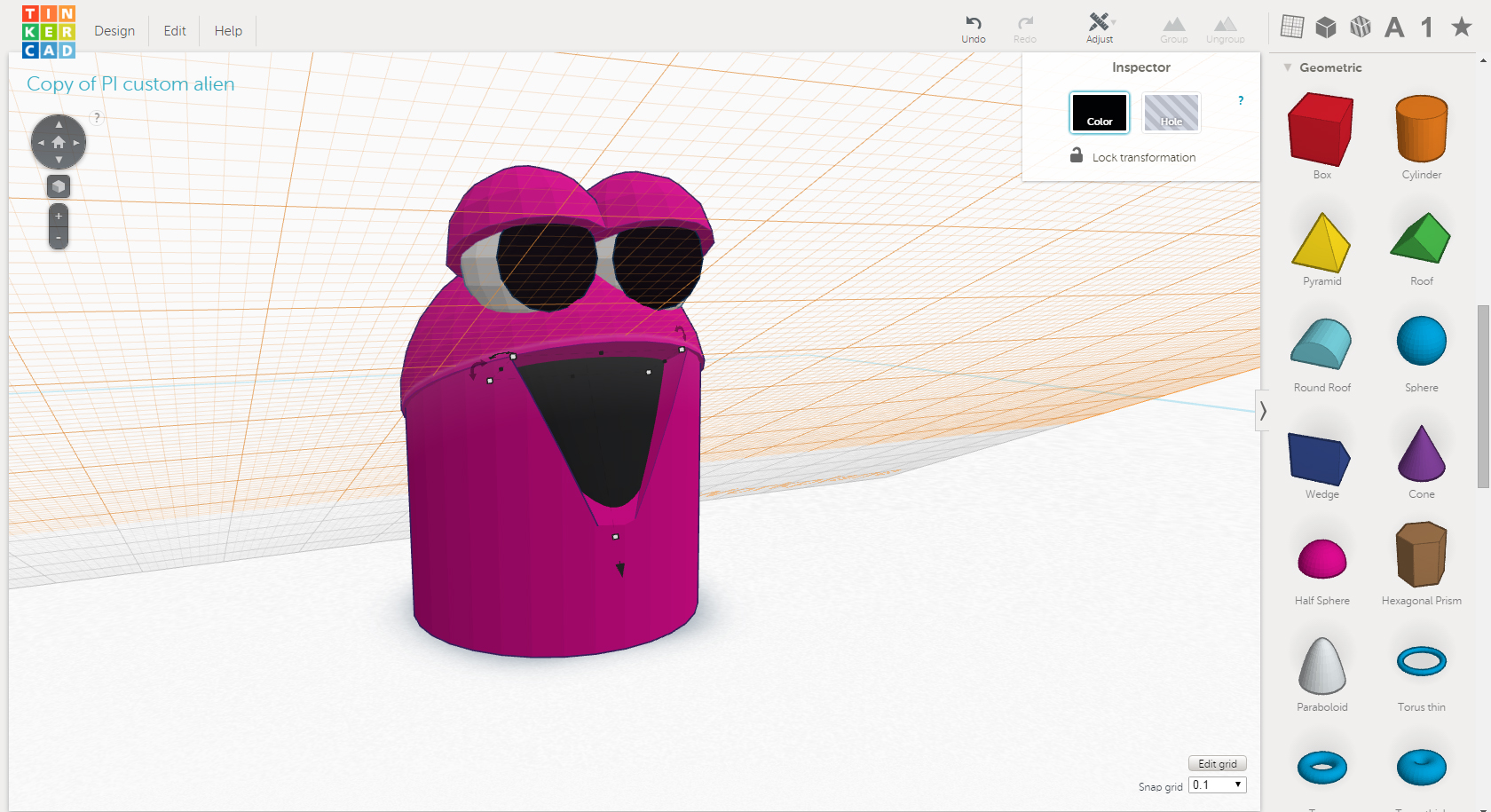Screen dimensions: 1491x812
Task: Open the Snap grid dropdown
Action: click(1218, 785)
